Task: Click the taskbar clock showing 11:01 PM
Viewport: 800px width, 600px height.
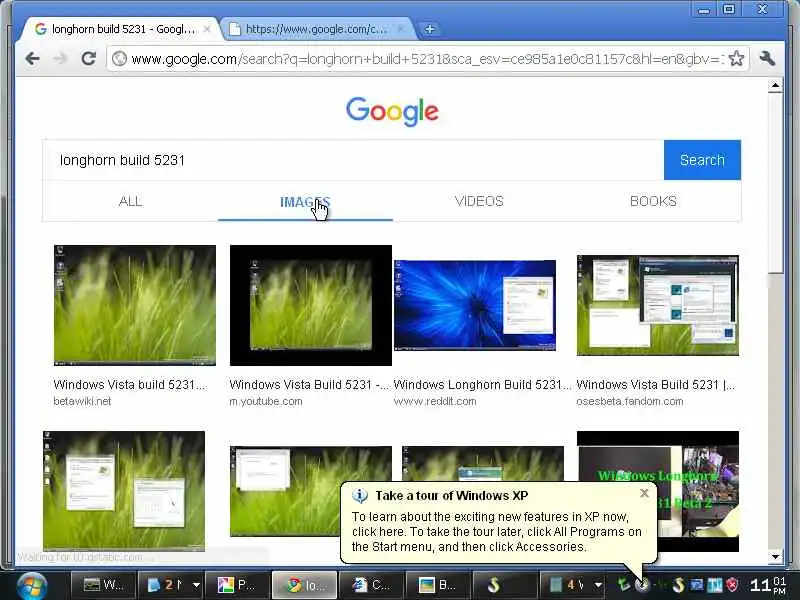Action: click(767, 585)
